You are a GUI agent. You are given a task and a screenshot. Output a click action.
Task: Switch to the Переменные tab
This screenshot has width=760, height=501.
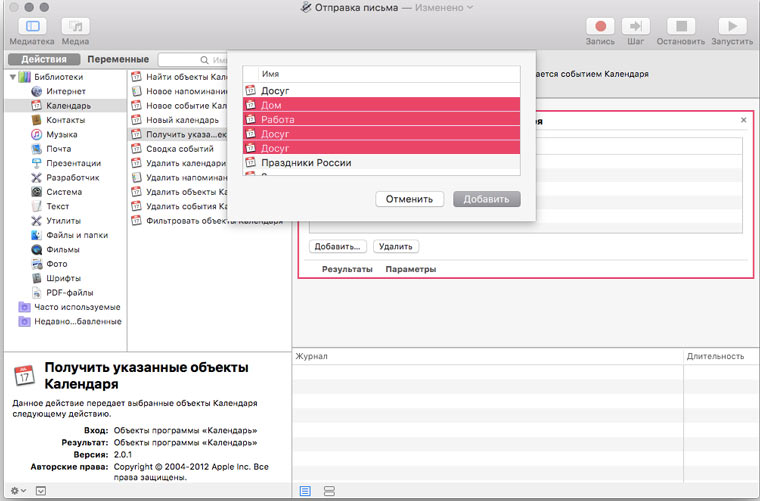(x=117, y=59)
